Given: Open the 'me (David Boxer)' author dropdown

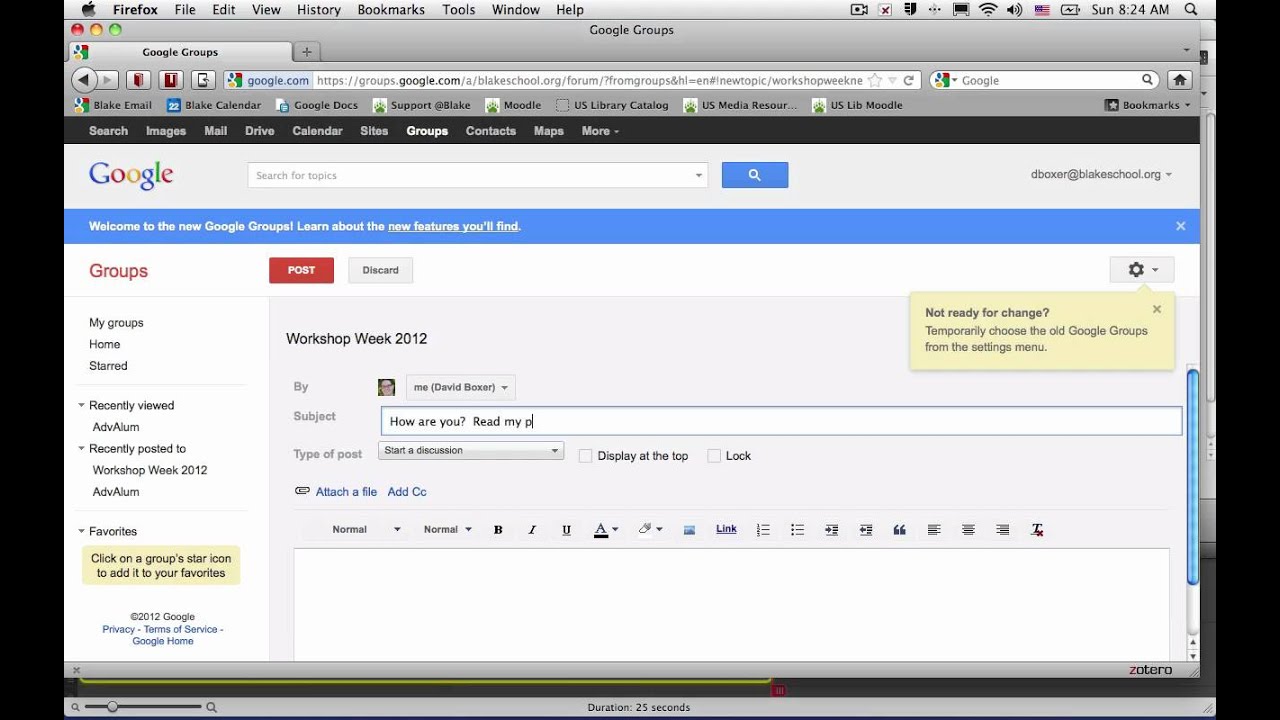Looking at the screenshot, I should (461, 387).
